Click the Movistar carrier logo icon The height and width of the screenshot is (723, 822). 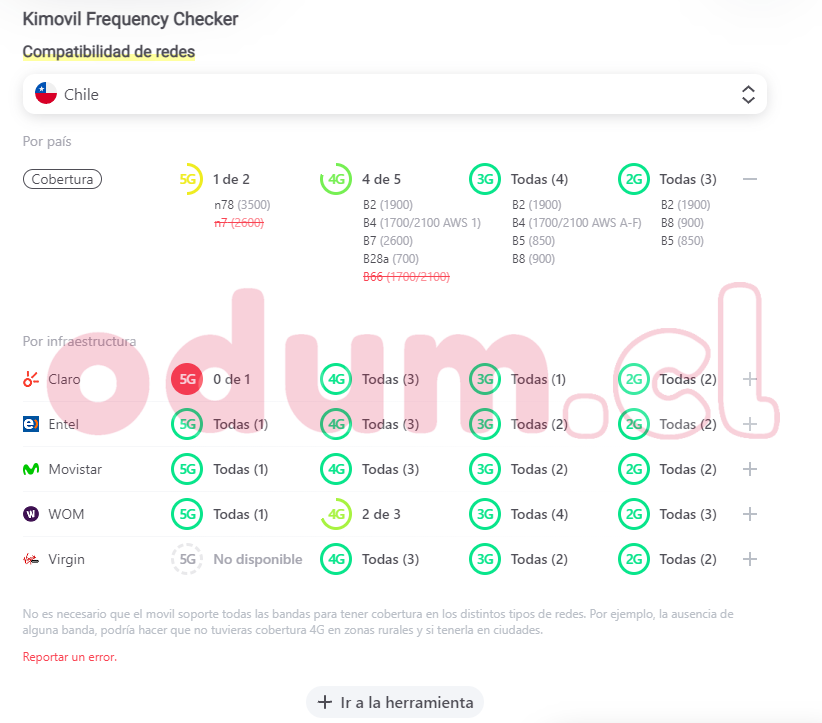(x=31, y=469)
